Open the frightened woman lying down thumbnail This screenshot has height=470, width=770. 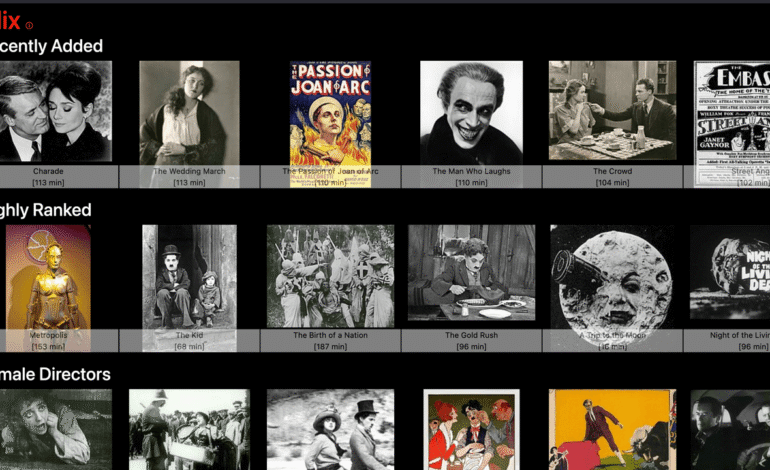[x=55, y=430]
